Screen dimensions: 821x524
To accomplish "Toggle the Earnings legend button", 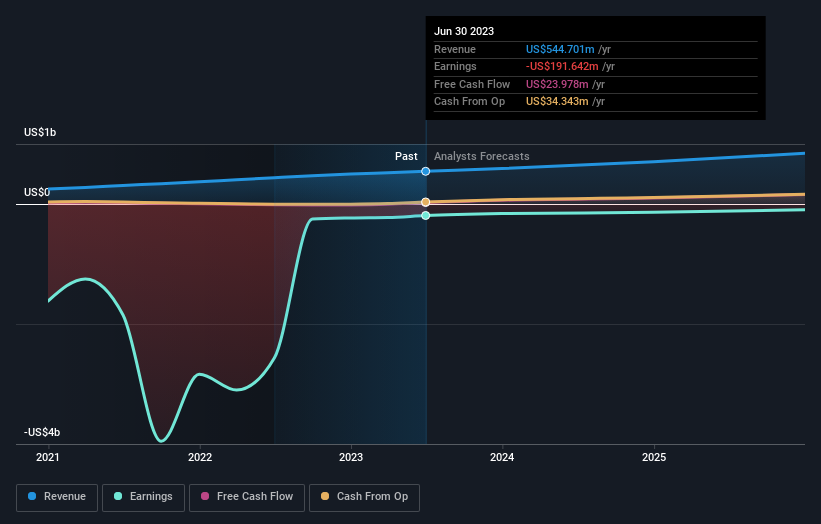I will pyautogui.click(x=143, y=497).
